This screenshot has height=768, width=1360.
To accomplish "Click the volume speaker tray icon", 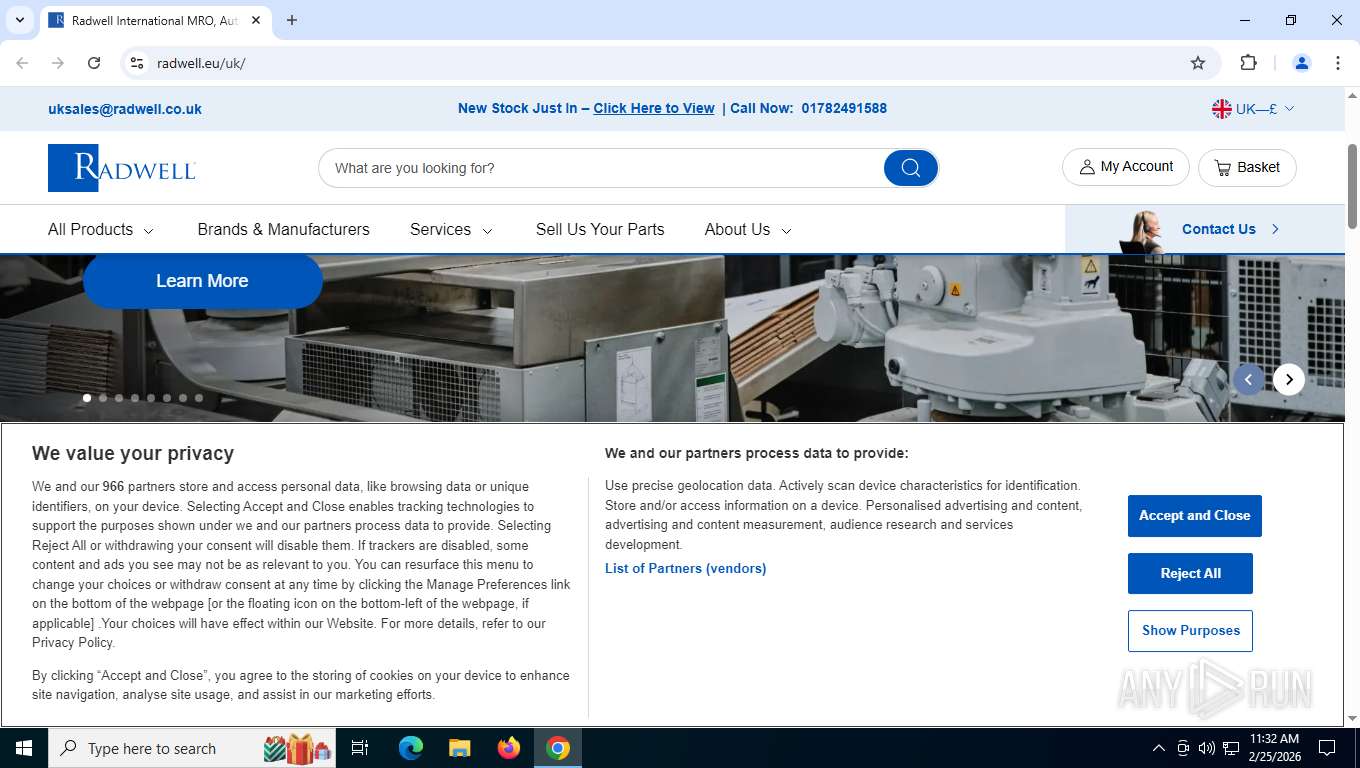I will pos(1207,748).
